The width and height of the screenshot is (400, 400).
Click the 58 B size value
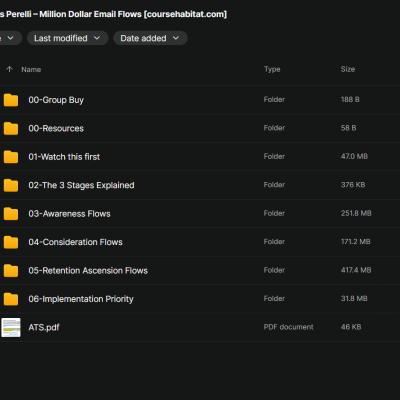tap(348, 128)
